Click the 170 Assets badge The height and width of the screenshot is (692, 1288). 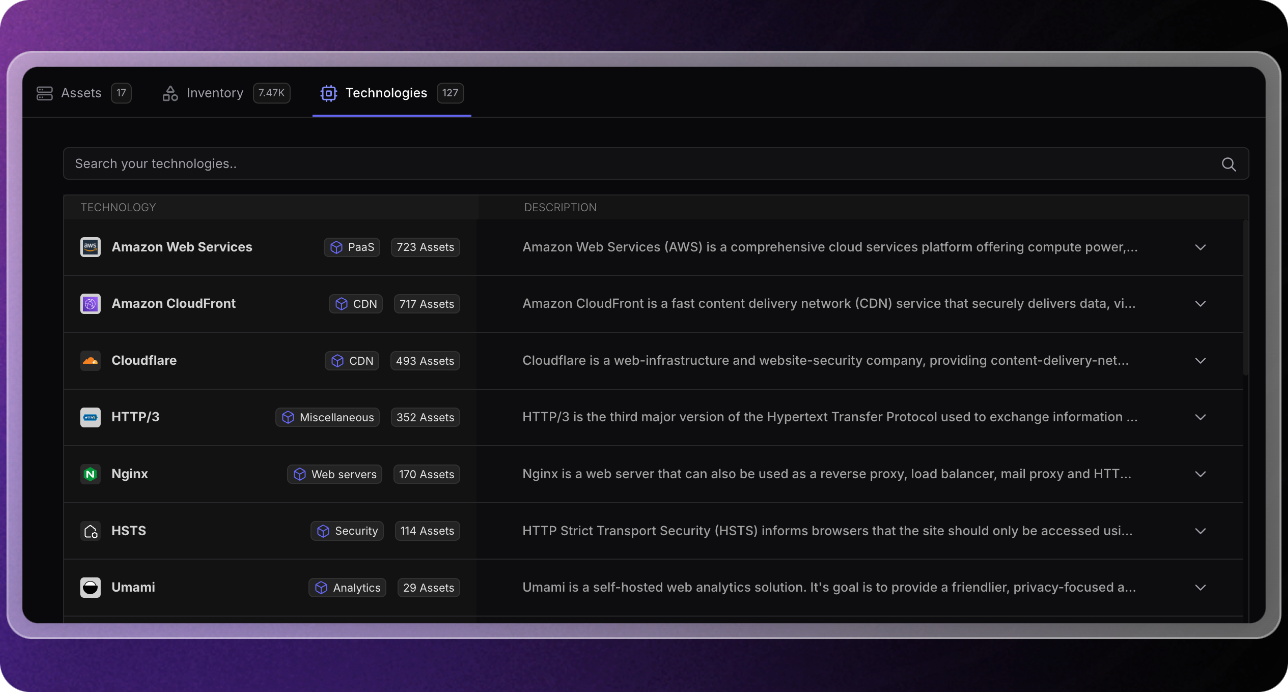point(427,474)
